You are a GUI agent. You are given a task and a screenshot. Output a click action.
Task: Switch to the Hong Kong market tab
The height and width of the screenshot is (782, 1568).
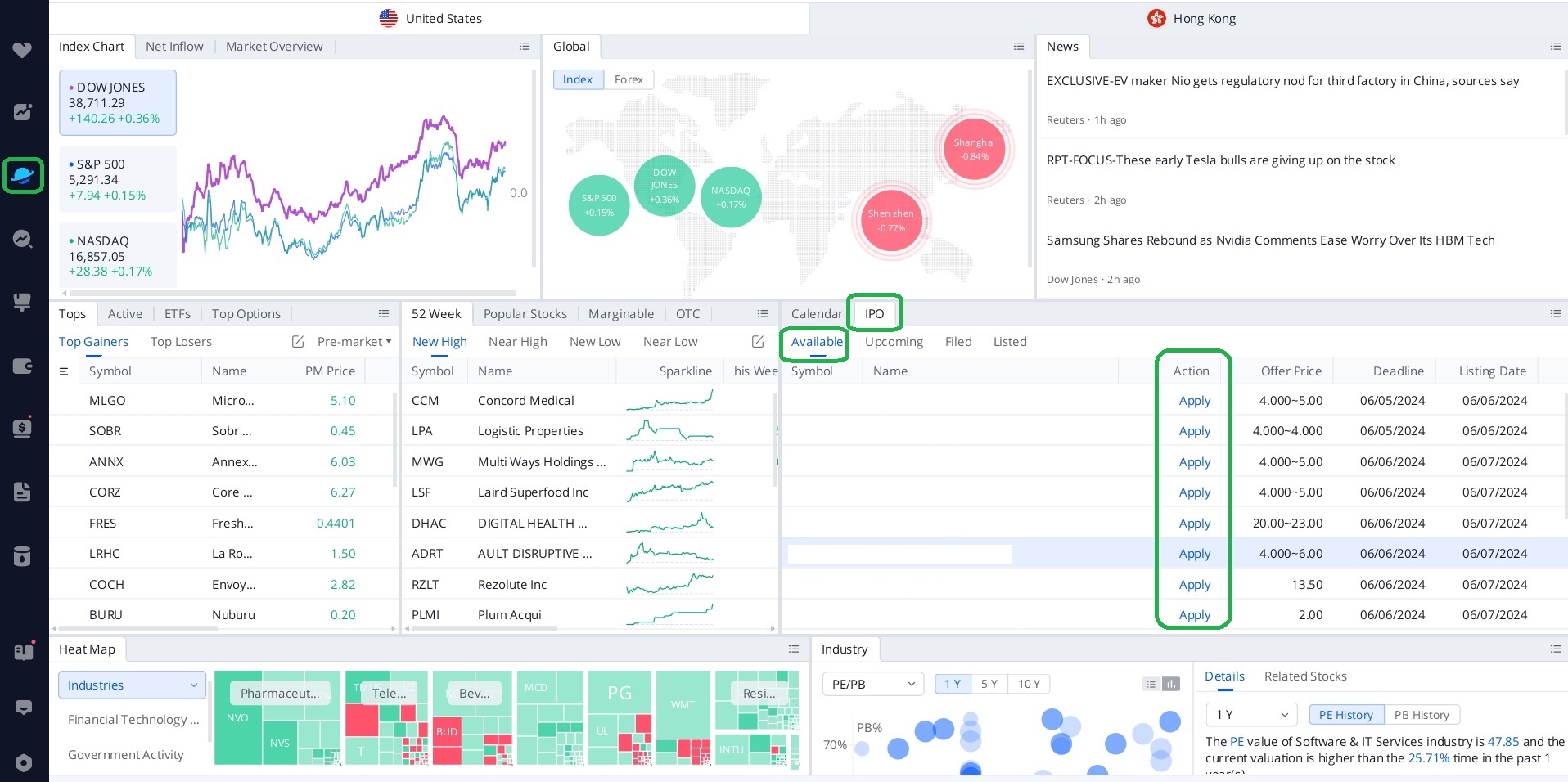[x=1192, y=18]
